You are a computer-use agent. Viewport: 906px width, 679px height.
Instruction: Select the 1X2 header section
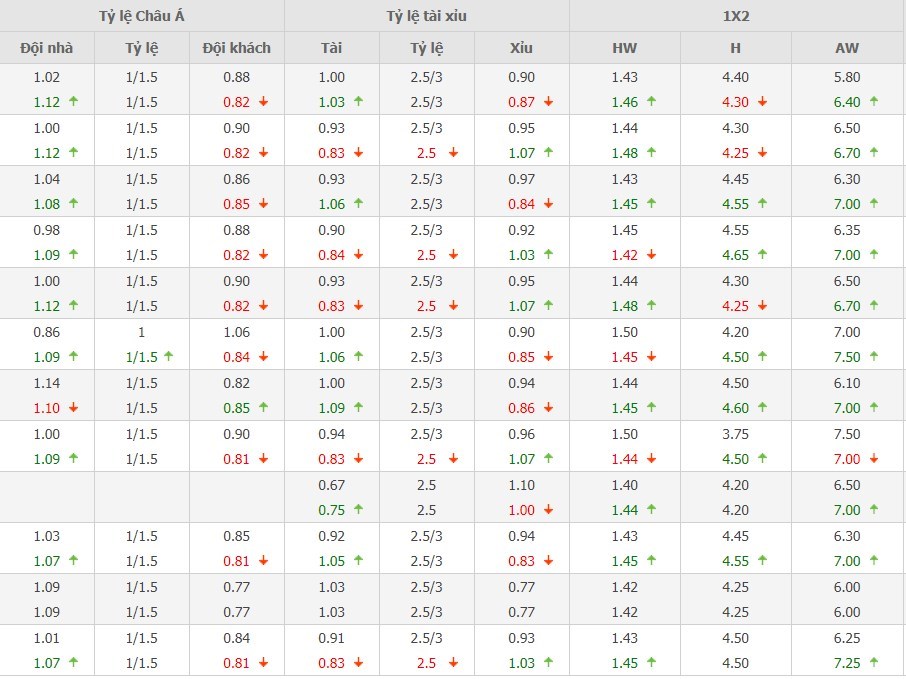point(737,16)
